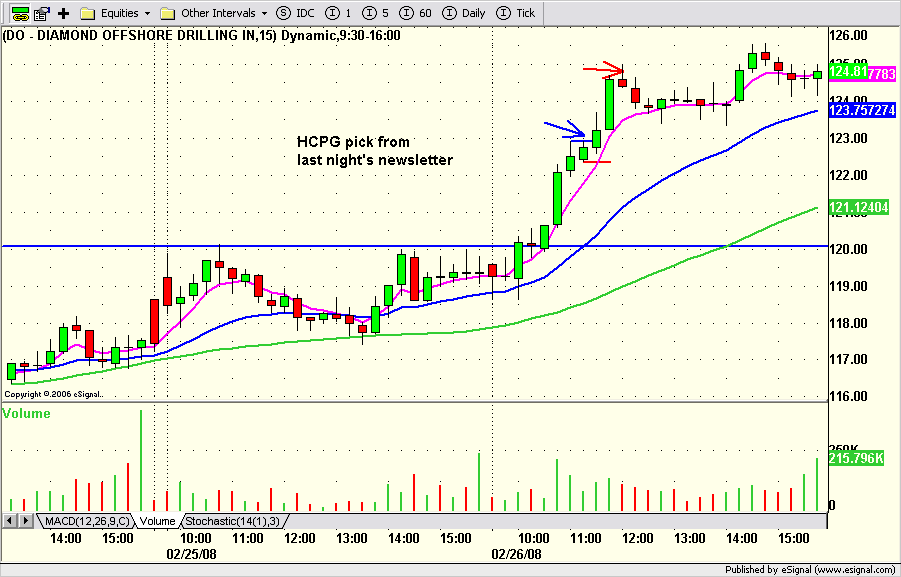The image size is (901, 577).
Task: Switch to the Daily interval
Action: click(464, 13)
